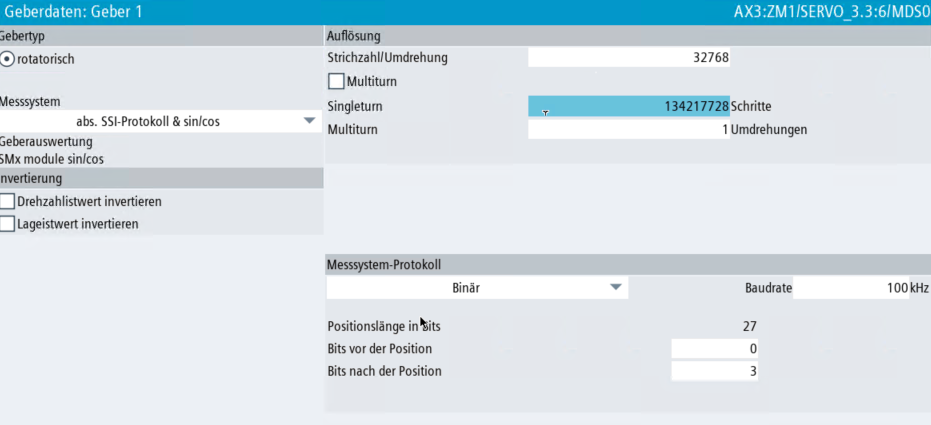Select the highlighted Singleturn Schritte field
The height and width of the screenshot is (425, 931).
click(628, 106)
